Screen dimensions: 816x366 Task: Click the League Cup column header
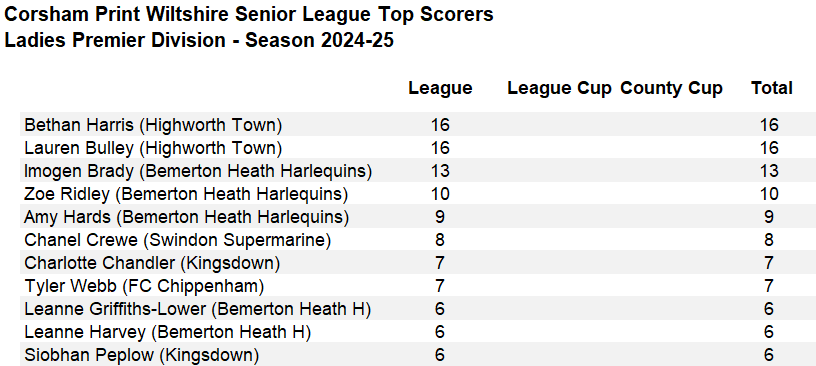(559, 88)
